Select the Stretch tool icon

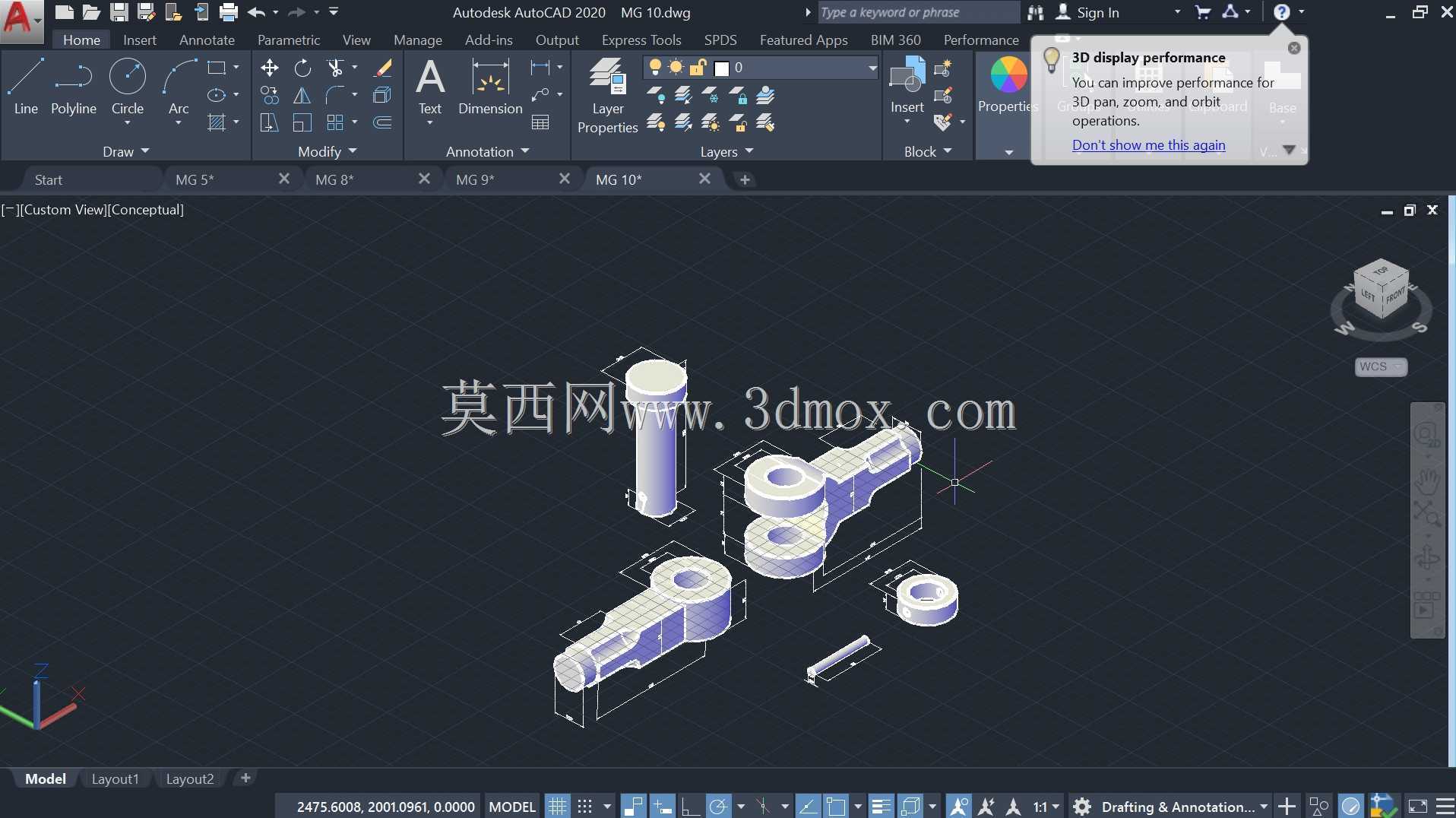tap(269, 122)
